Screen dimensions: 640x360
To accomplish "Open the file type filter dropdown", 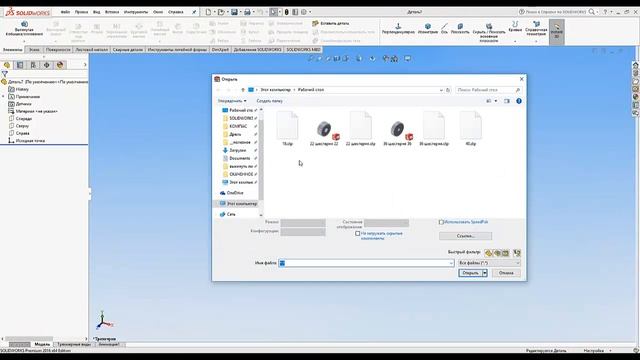I will [489, 263].
